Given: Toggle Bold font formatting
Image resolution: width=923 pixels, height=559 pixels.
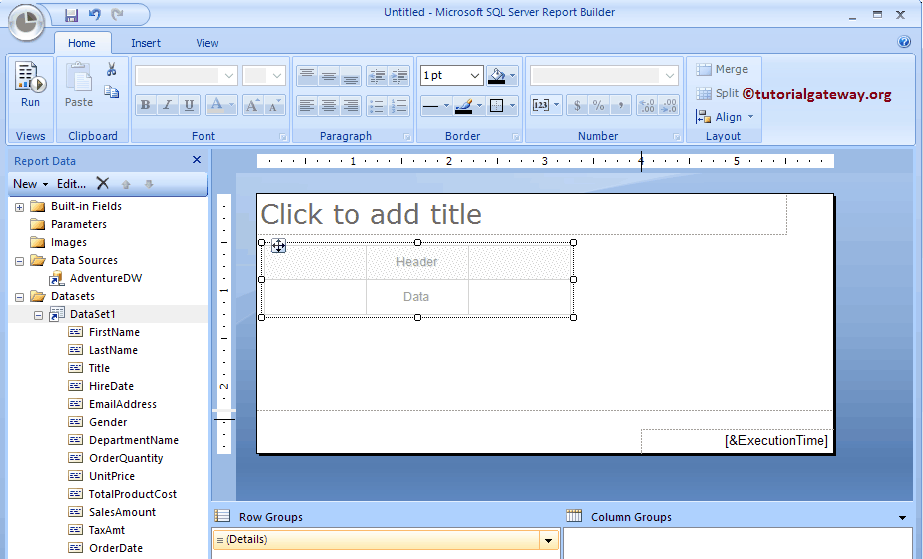Looking at the screenshot, I should (x=145, y=105).
